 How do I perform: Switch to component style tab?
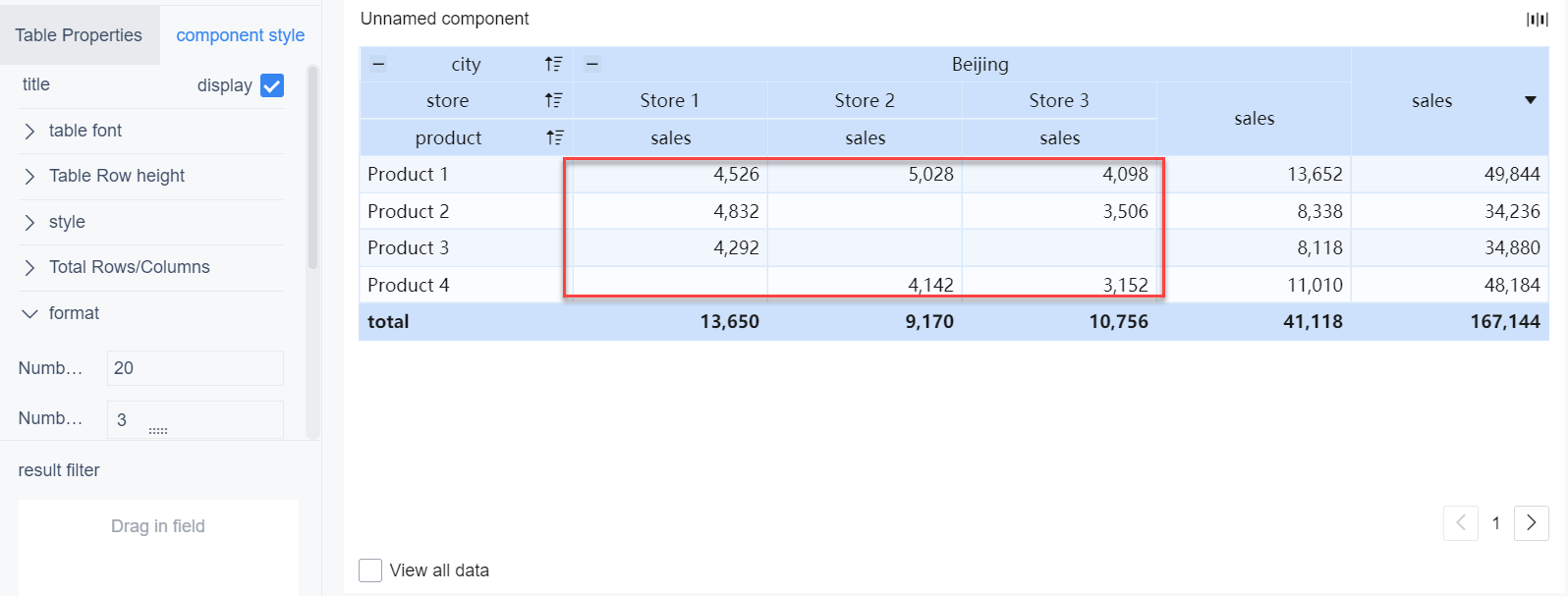click(x=241, y=35)
